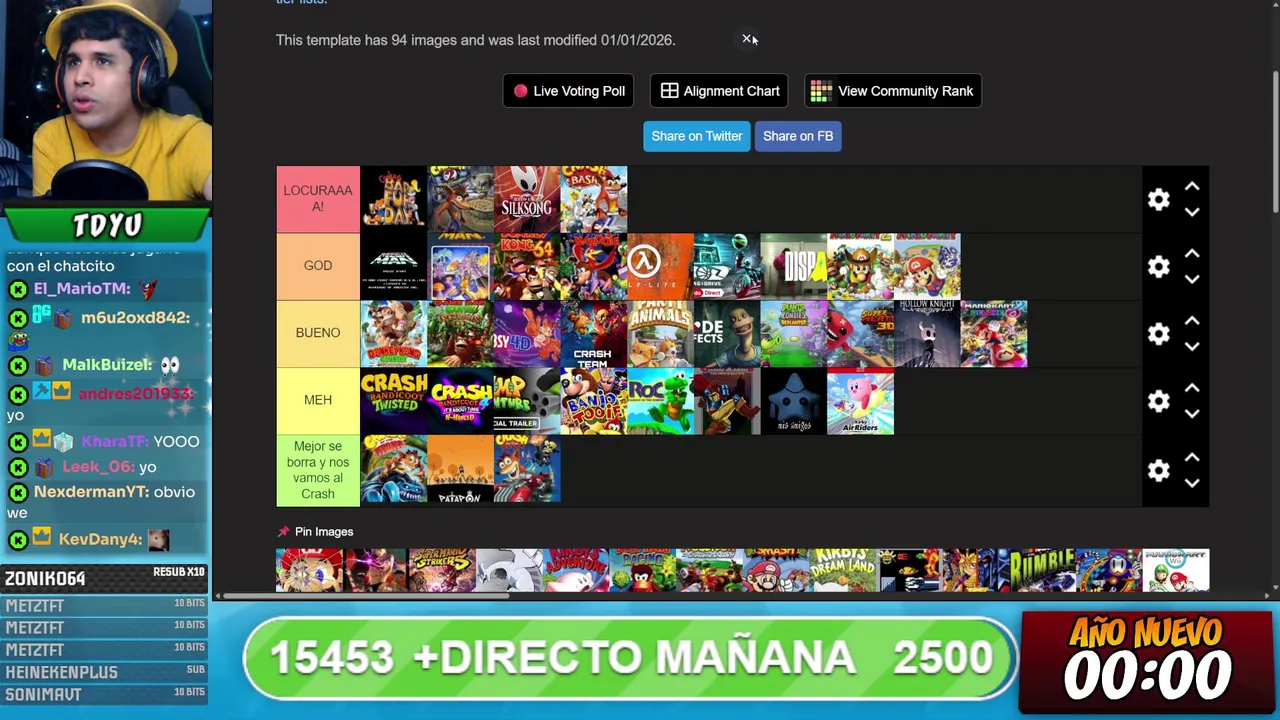
Task: Click the horizontal scrollbar thumb at bottom
Action: (367, 596)
